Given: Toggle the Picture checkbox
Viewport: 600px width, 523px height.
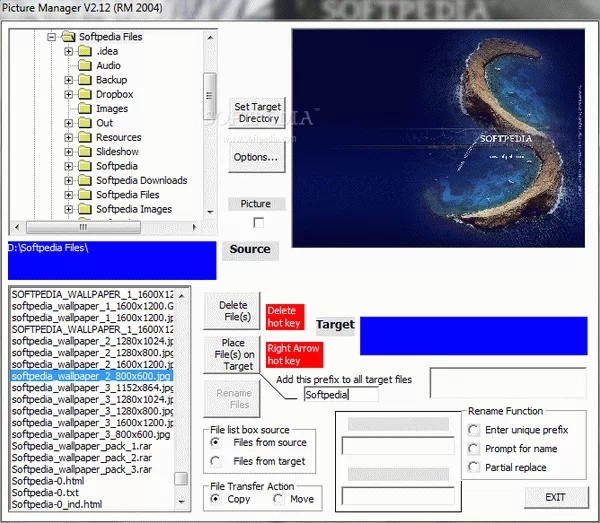Looking at the screenshot, I should (259, 222).
